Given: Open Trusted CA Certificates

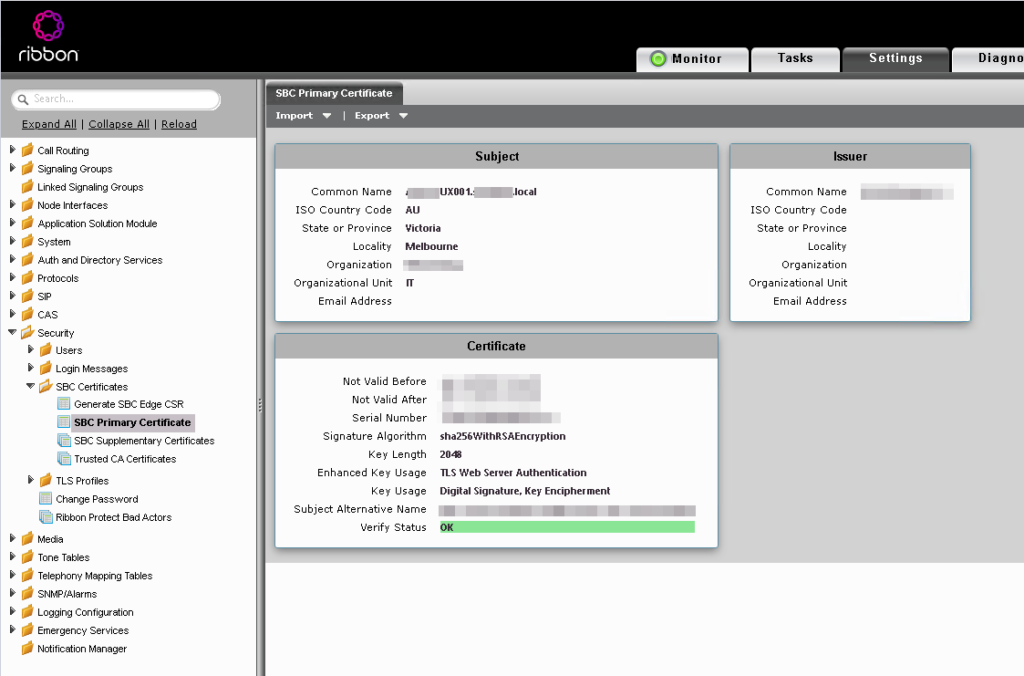Looking at the screenshot, I should pyautogui.click(x=125, y=459).
